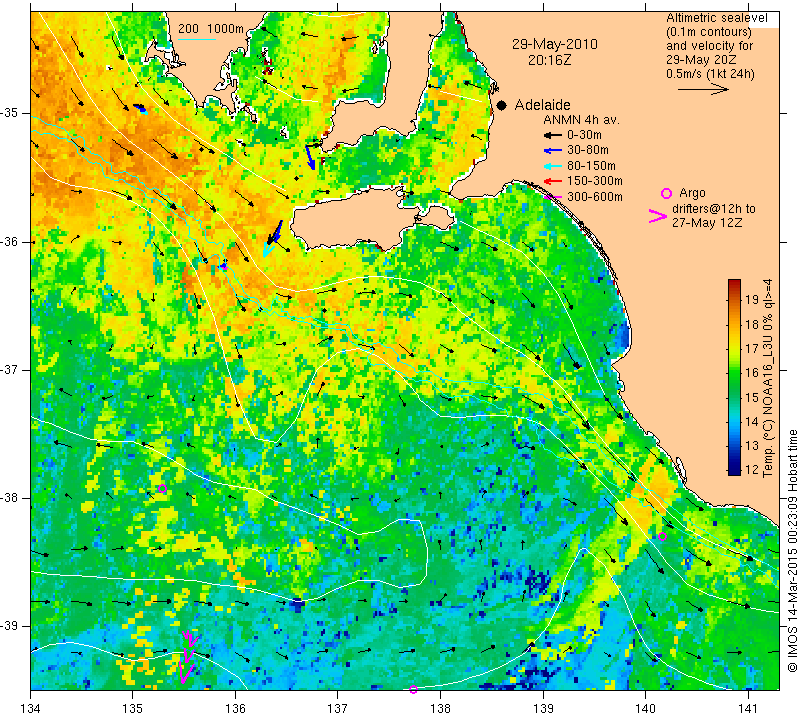Click the longitude axis label 137
The image size is (800, 720).
click(x=337, y=708)
